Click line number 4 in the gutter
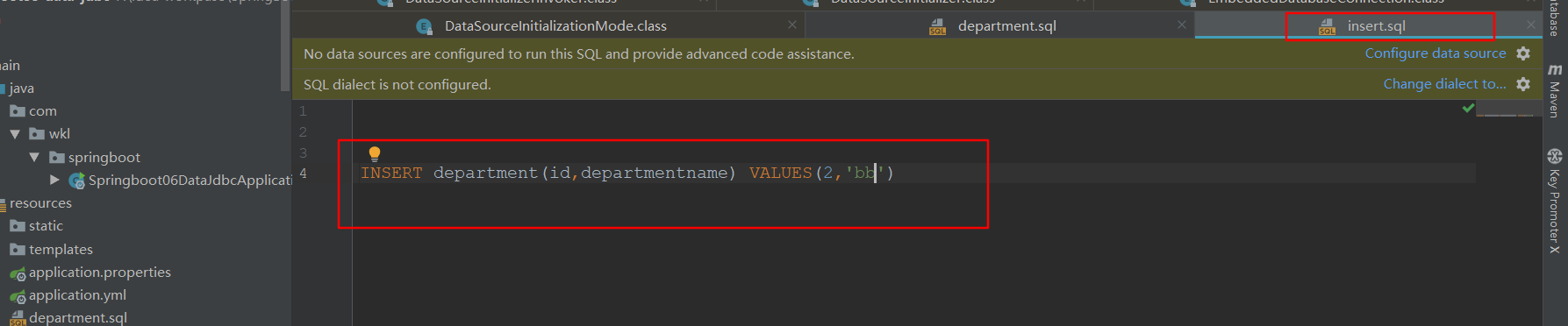The height and width of the screenshot is (326, 1568). click(x=303, y=174)
